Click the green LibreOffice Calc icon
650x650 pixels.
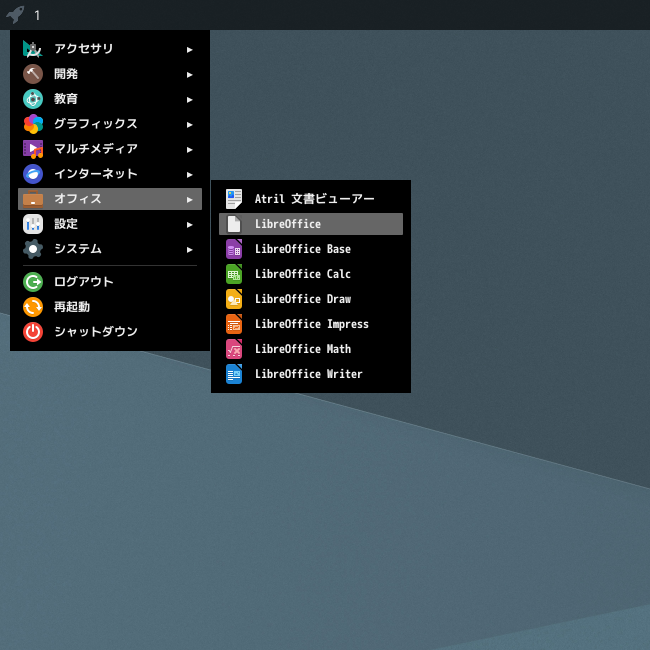click(x=234, y=274)
